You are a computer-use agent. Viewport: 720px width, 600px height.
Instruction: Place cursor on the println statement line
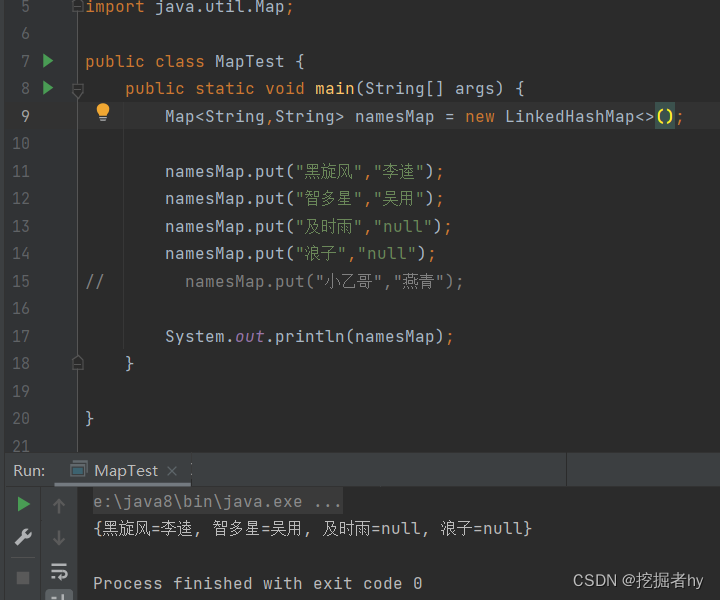(309, 336)
